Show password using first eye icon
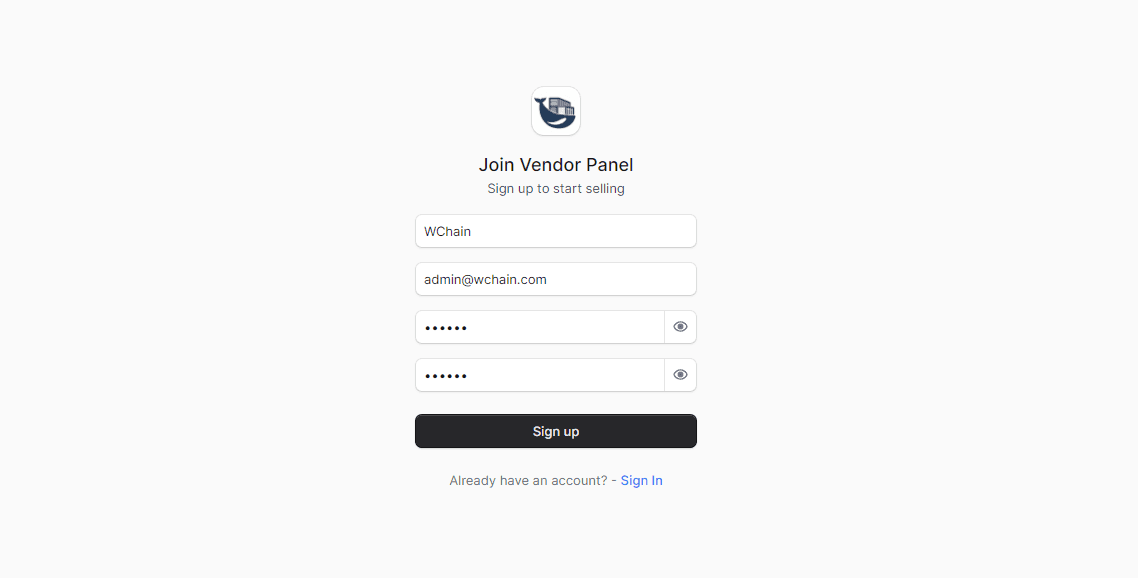The height and width of the screenshot is (578, 1138). (x=680, y=327)
